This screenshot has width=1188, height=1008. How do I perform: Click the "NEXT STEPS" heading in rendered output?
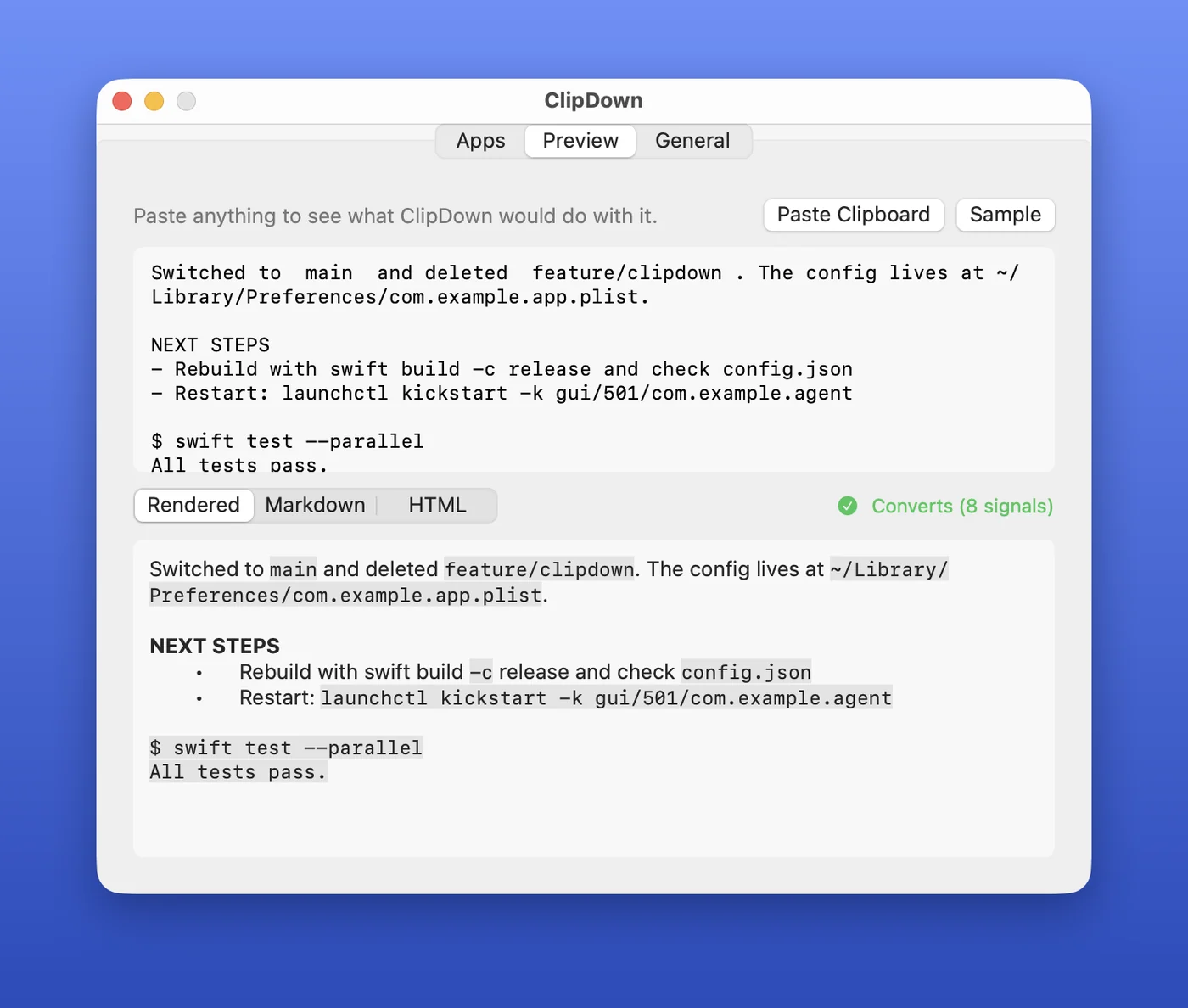(215, 647)
